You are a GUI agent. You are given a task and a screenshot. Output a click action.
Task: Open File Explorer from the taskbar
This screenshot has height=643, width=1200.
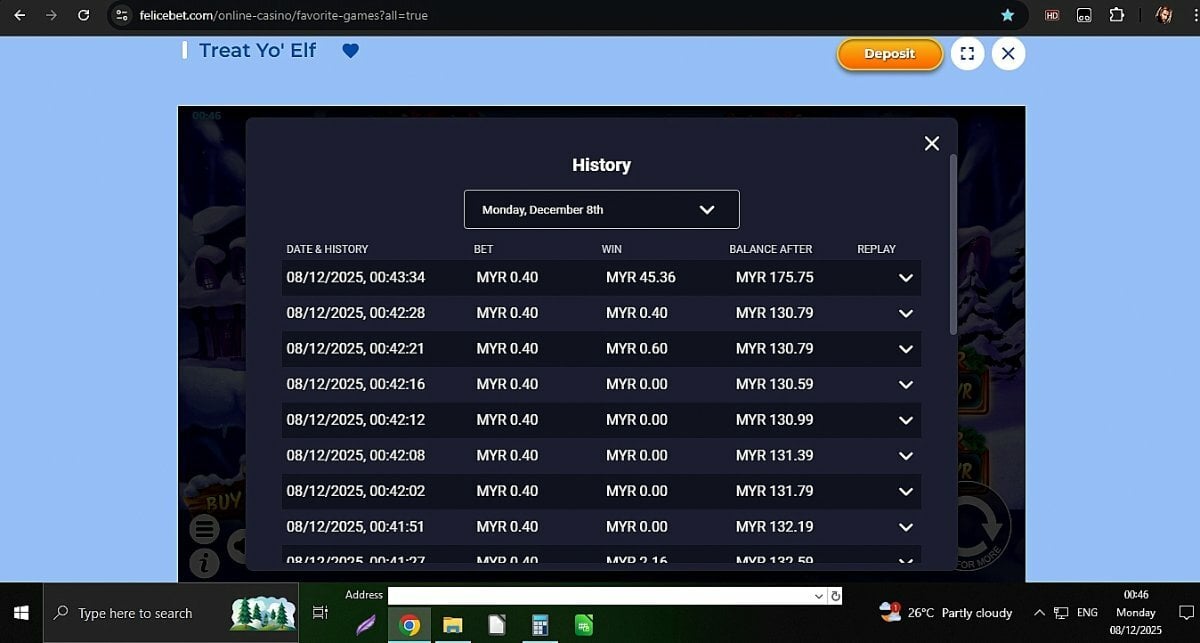coord(453,625)
